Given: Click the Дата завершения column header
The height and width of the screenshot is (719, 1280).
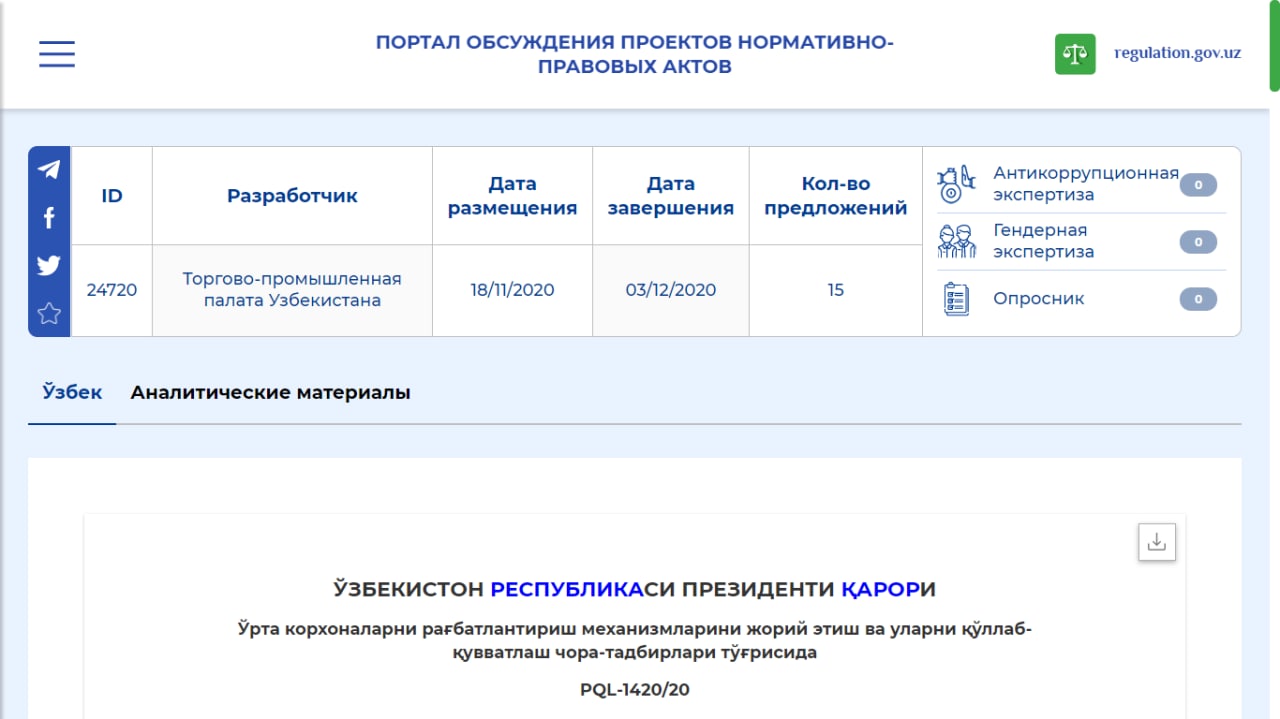Looking at the screenshot, I should click(671, 196).
